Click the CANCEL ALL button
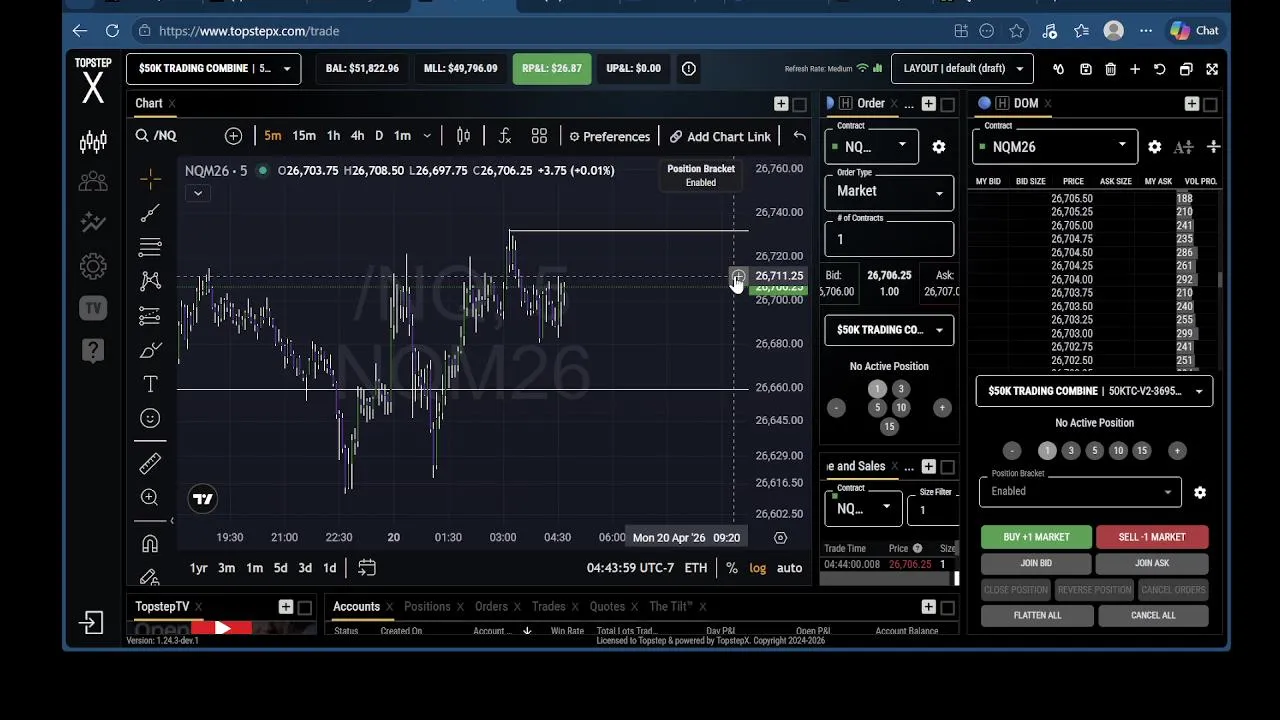This screenshot has width=1280, height=720. tap(1153, 615)
